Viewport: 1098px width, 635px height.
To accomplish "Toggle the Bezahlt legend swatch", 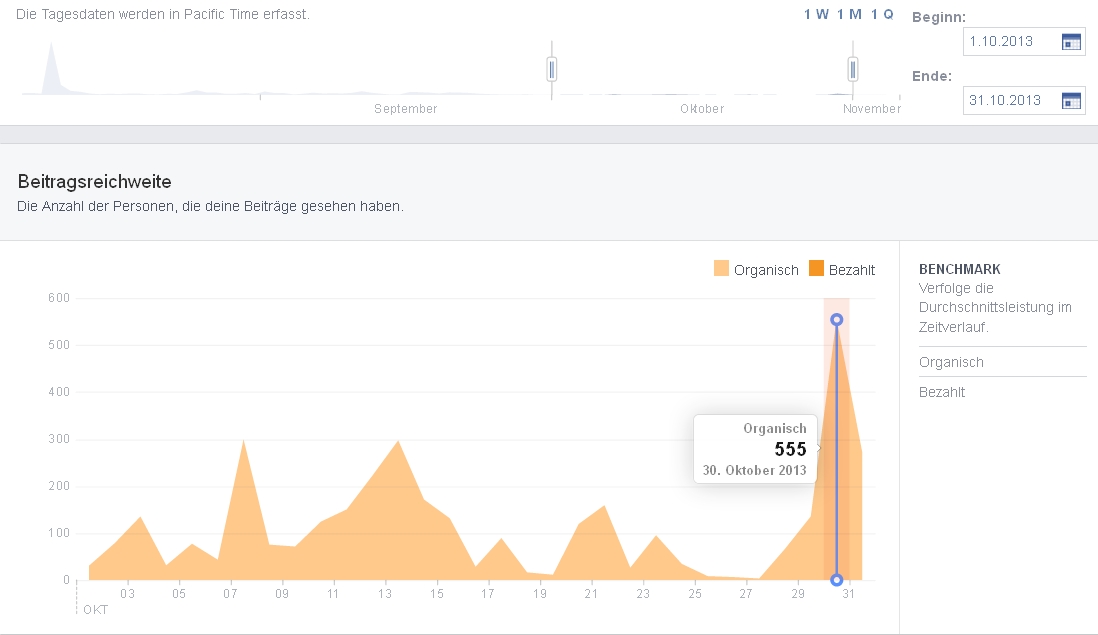I will click(816, 269).
